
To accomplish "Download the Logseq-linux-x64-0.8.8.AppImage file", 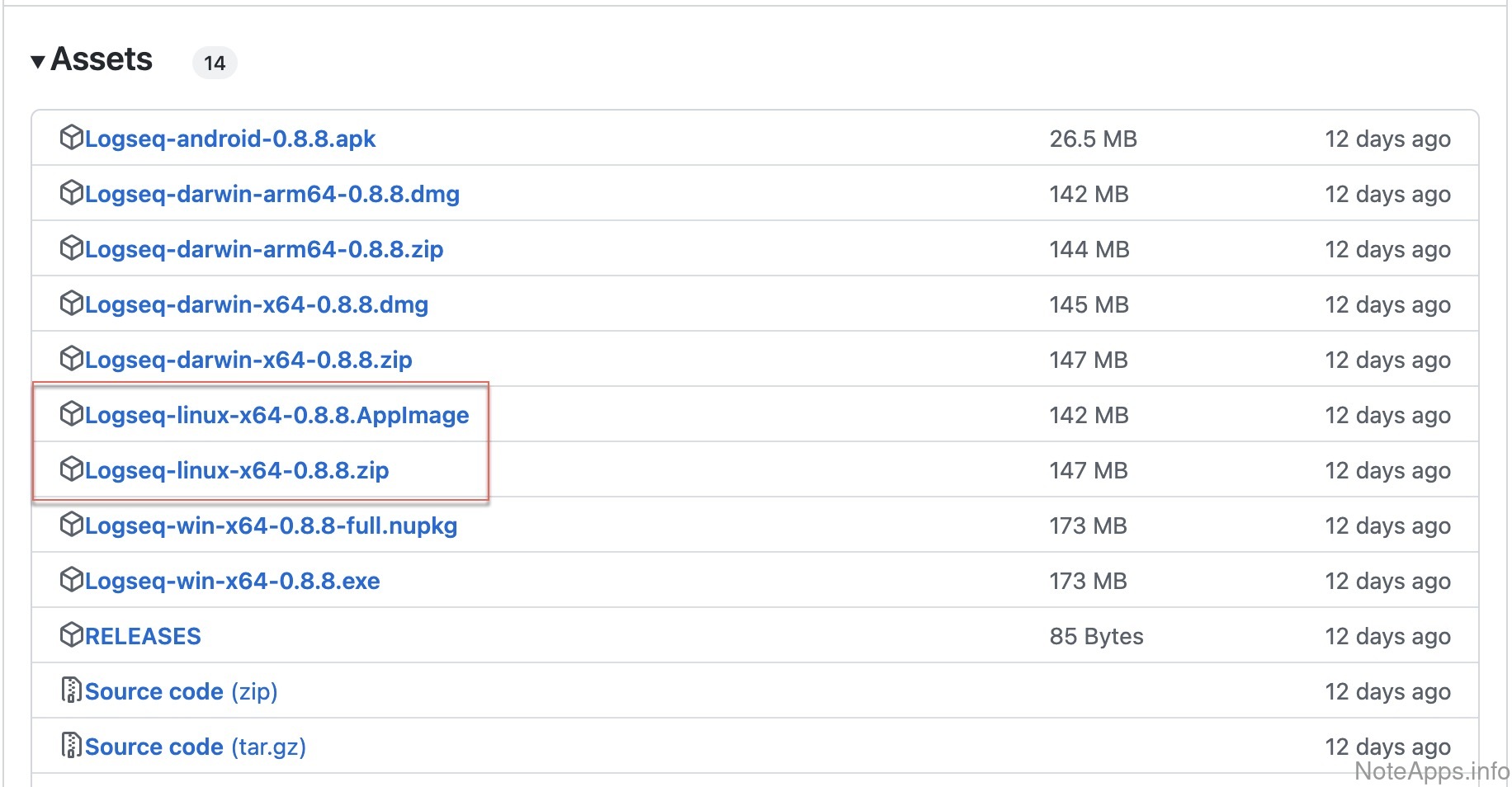I will pyautogui.click(x=276, y=415).
